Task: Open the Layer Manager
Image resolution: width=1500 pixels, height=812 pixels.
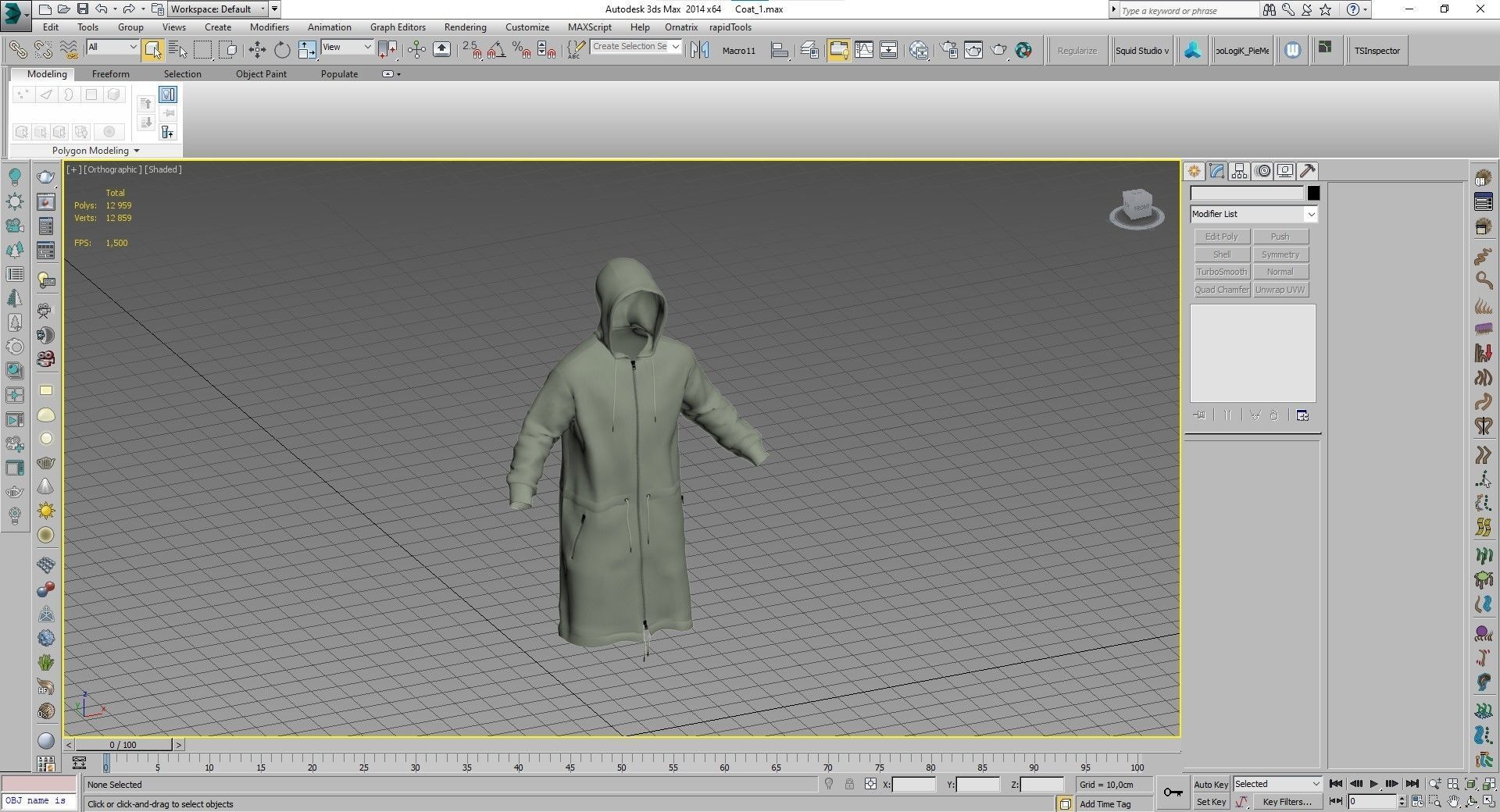Action: point(809,50)
